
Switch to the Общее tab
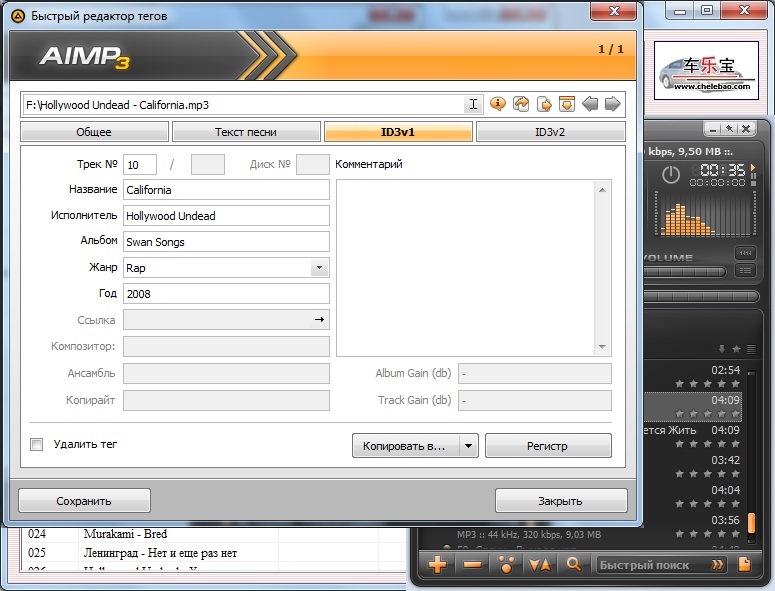click(x=94, y=132)
